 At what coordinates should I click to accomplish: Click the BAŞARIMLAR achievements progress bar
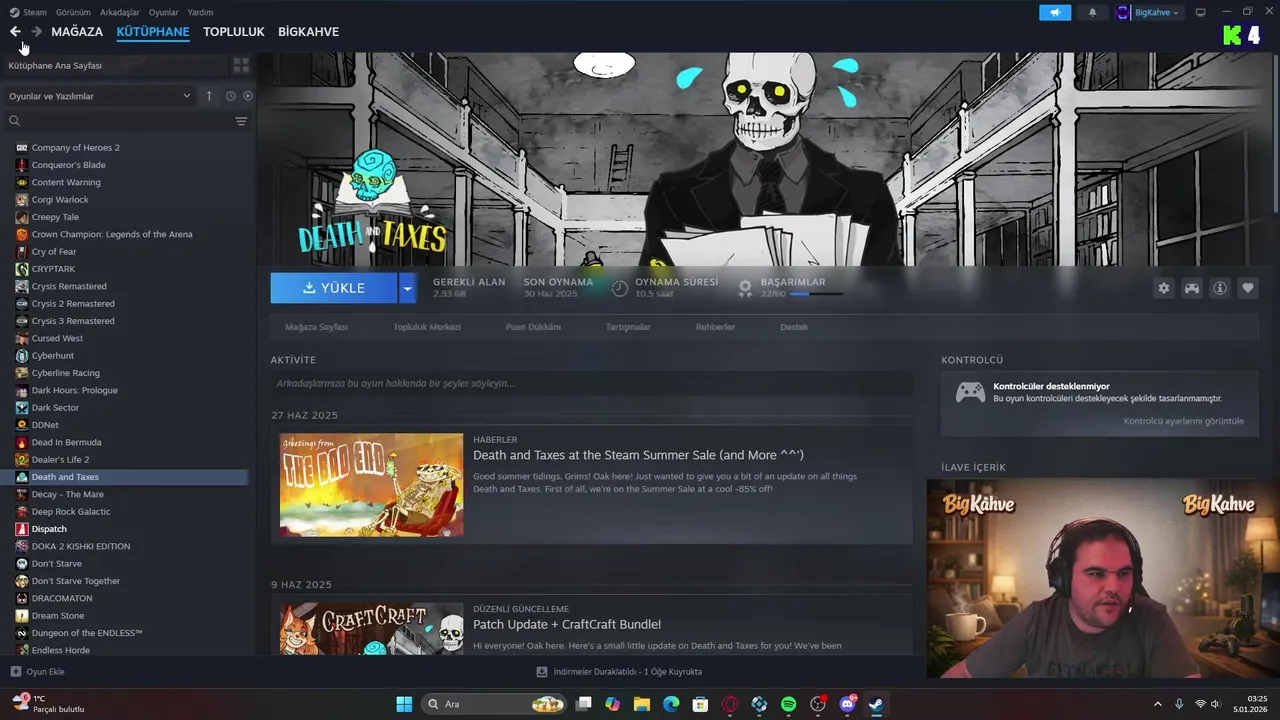click(816, 294)
